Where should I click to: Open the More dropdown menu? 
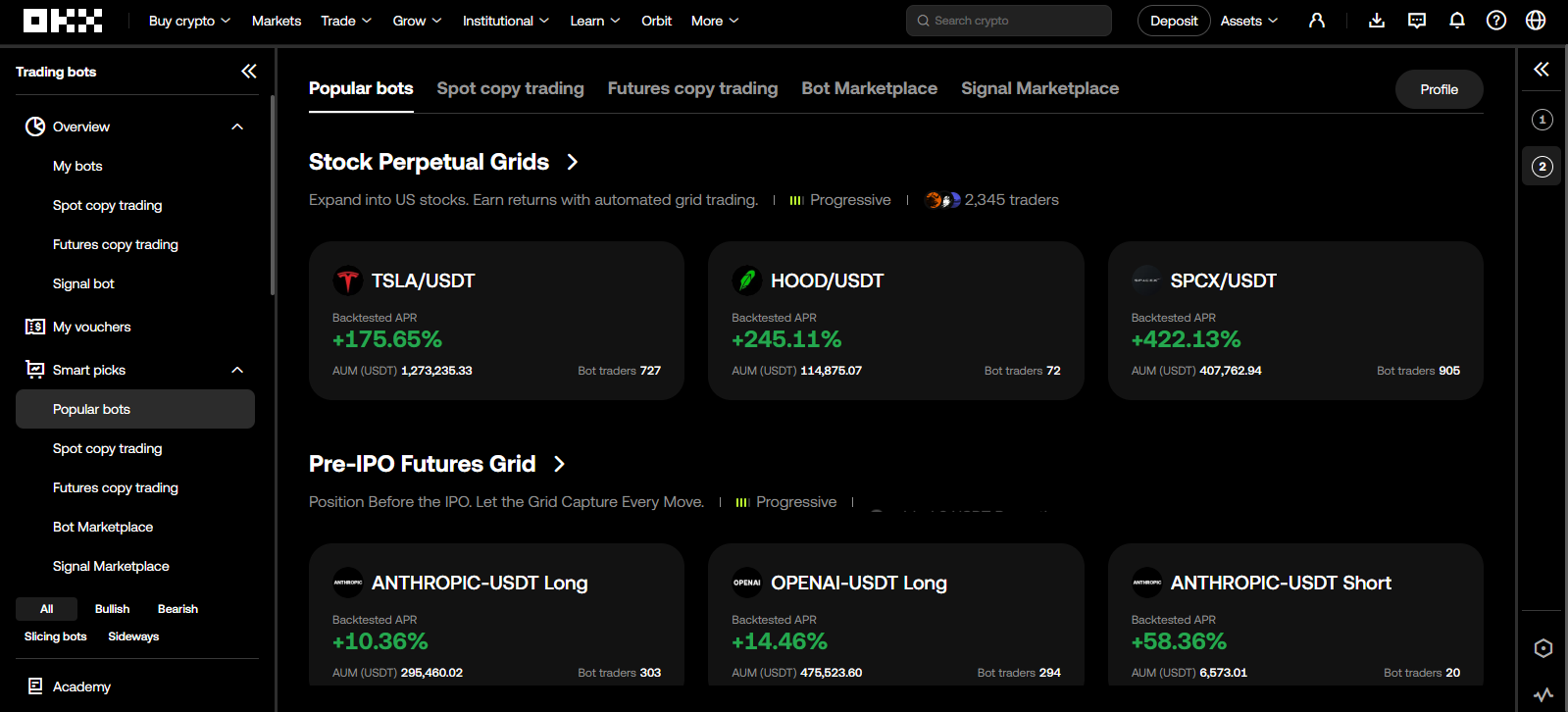pyautogui.click(x=715, y=21)
